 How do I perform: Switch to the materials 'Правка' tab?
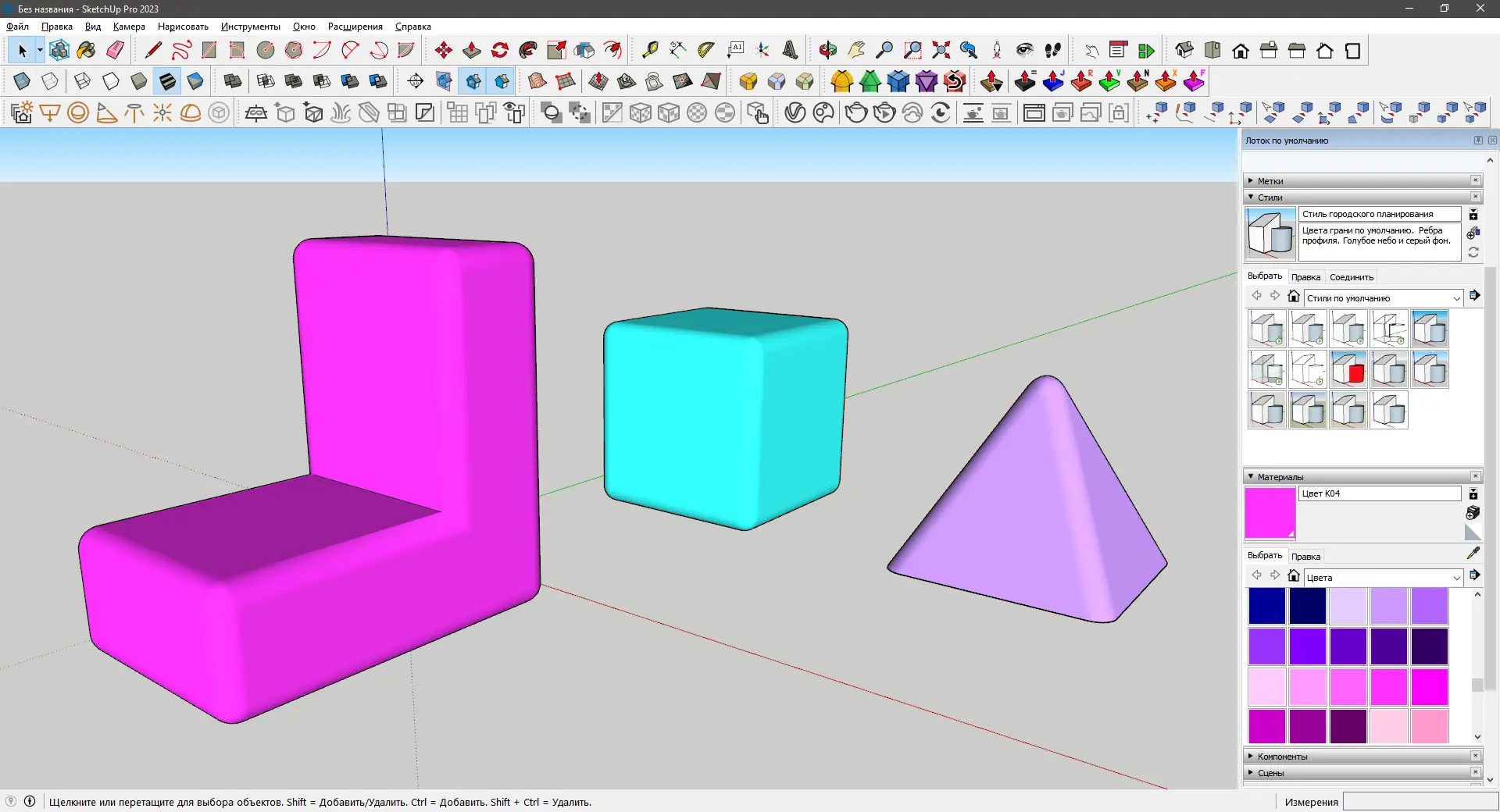point(1305,557)
